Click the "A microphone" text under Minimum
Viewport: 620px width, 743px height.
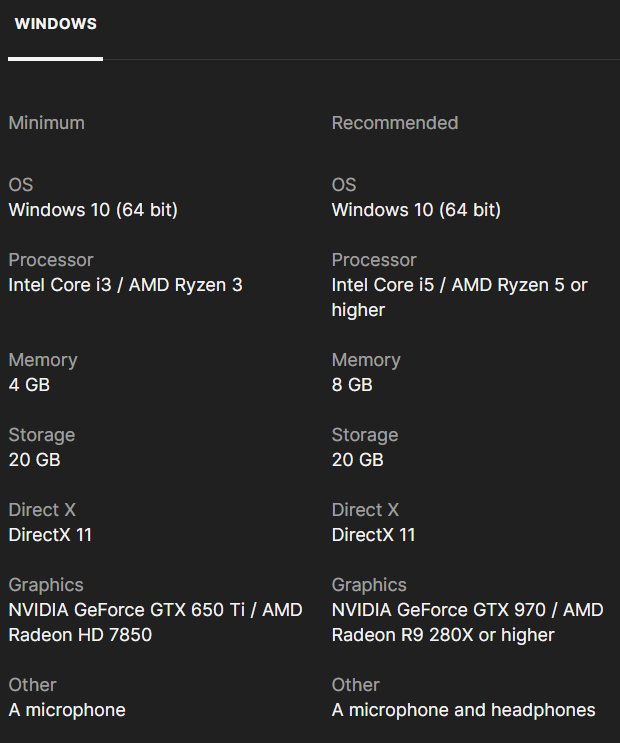[x=67, y=710]
